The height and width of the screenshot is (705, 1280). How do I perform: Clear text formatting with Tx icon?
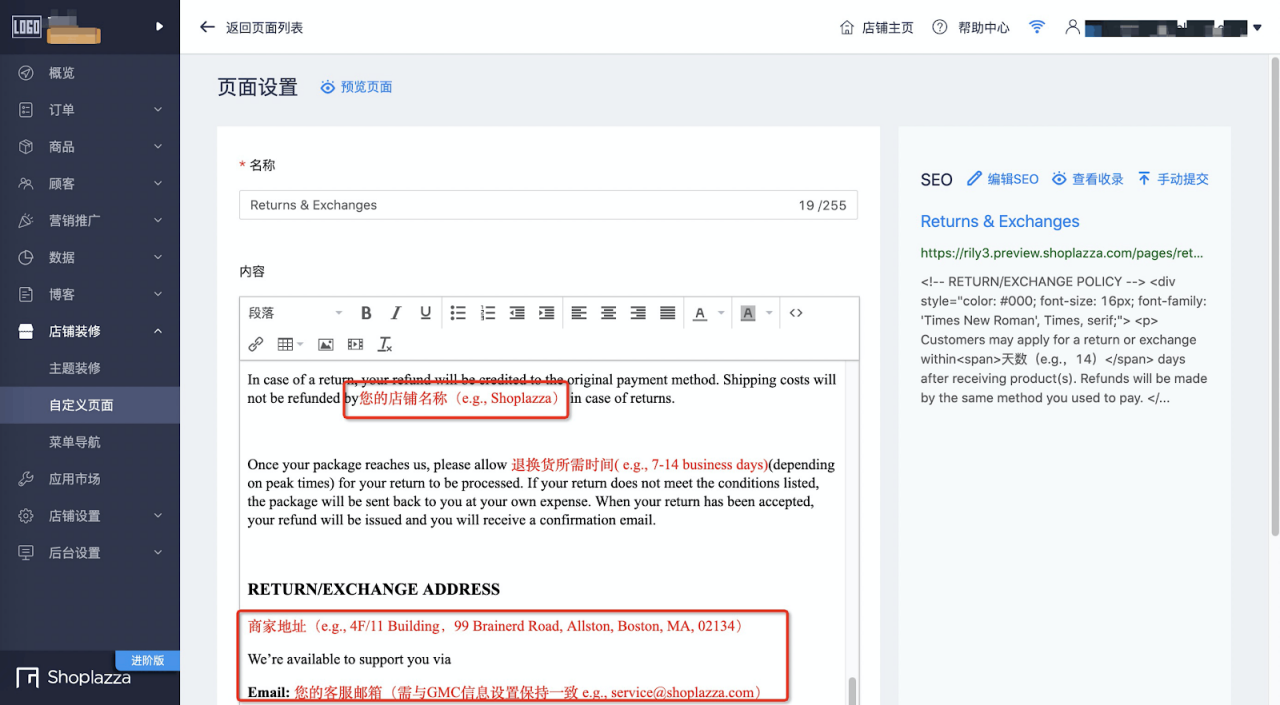click(x=385, y=344)
